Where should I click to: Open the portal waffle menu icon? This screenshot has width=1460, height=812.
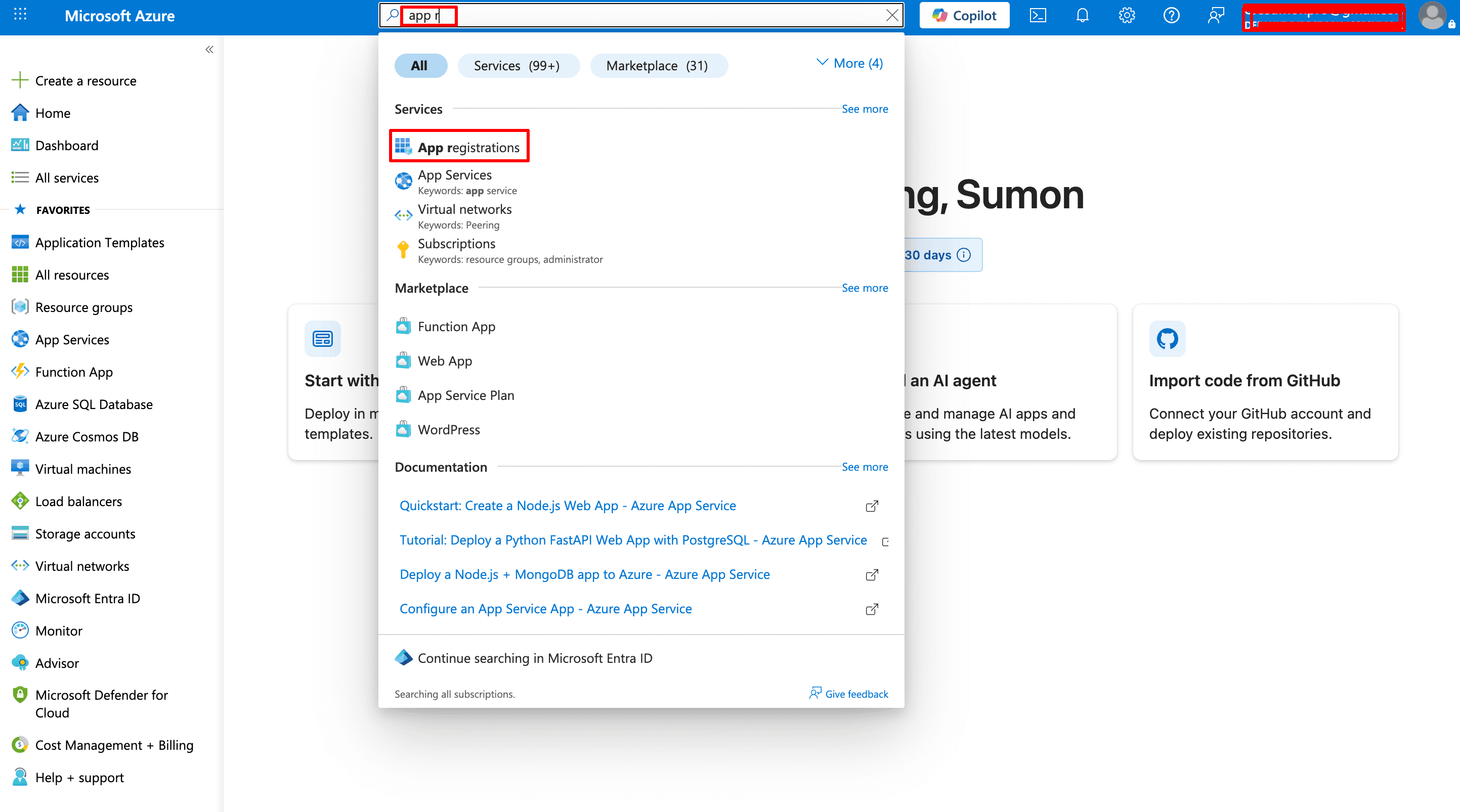tap(20, 15)
